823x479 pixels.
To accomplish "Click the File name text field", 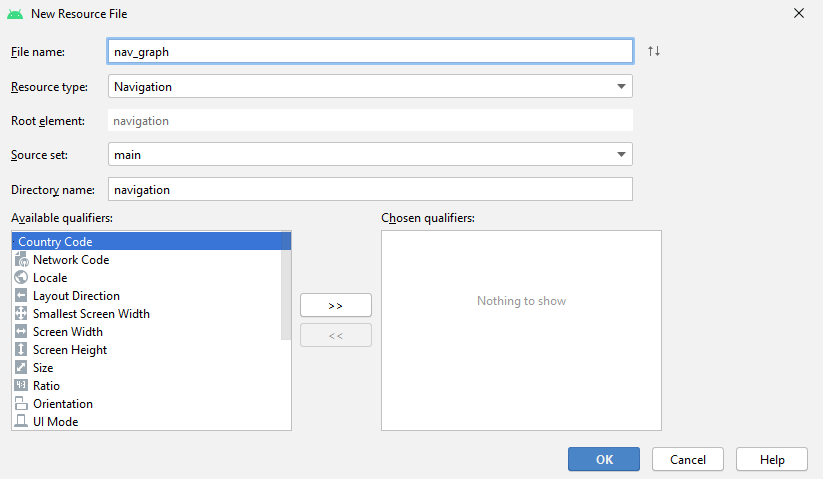I will 369,51.
